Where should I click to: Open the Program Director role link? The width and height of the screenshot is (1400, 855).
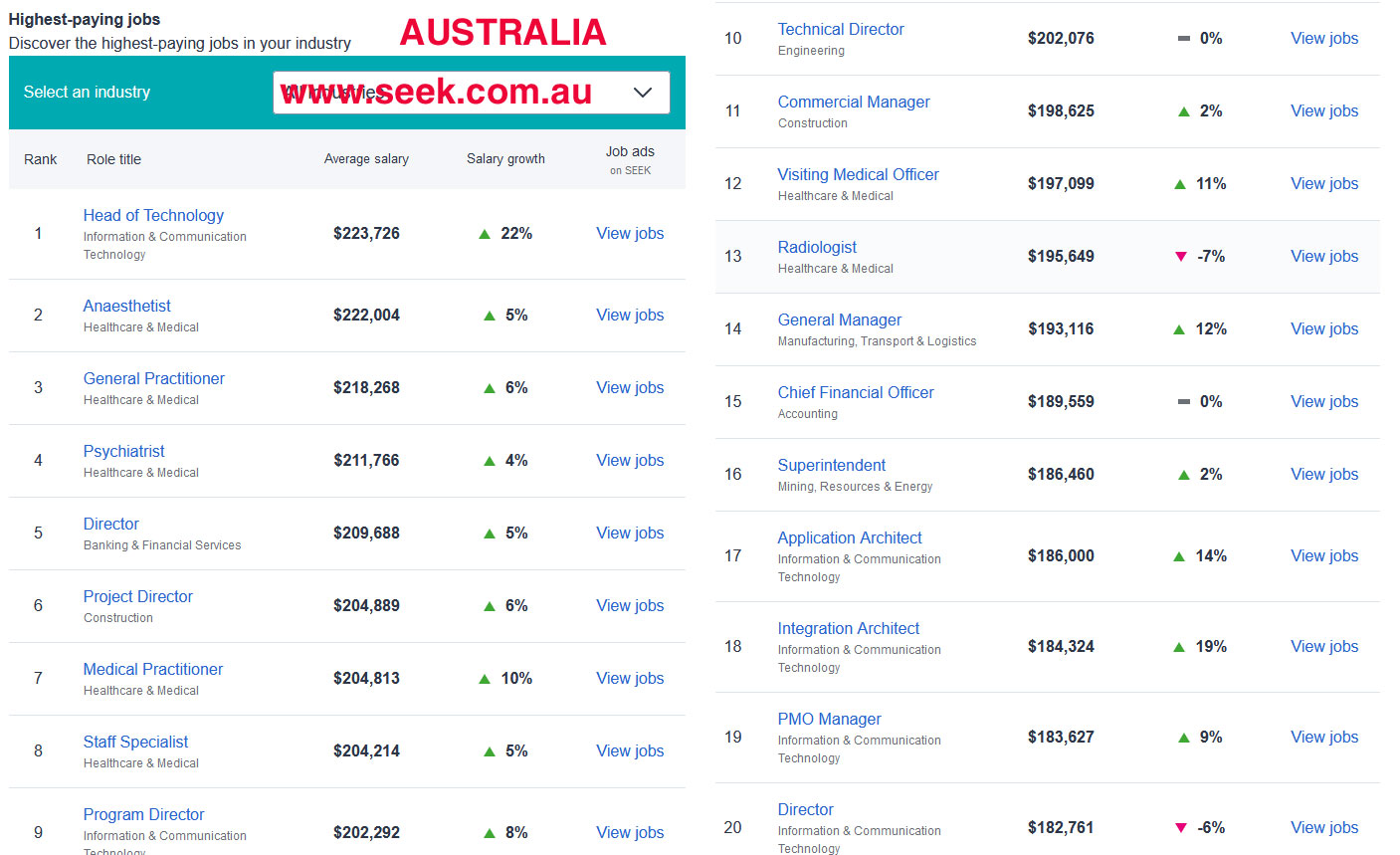(x=143, y=814)
